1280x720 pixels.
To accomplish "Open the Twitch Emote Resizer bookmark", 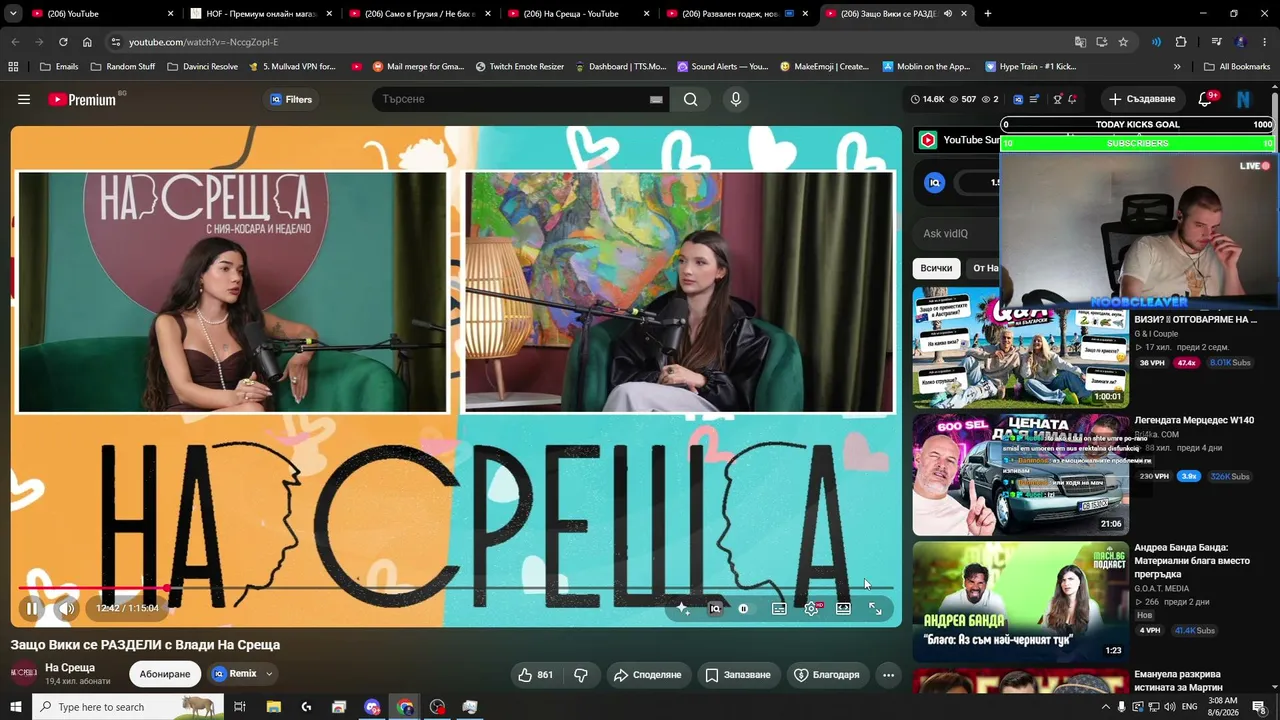I will coord(520,67).
